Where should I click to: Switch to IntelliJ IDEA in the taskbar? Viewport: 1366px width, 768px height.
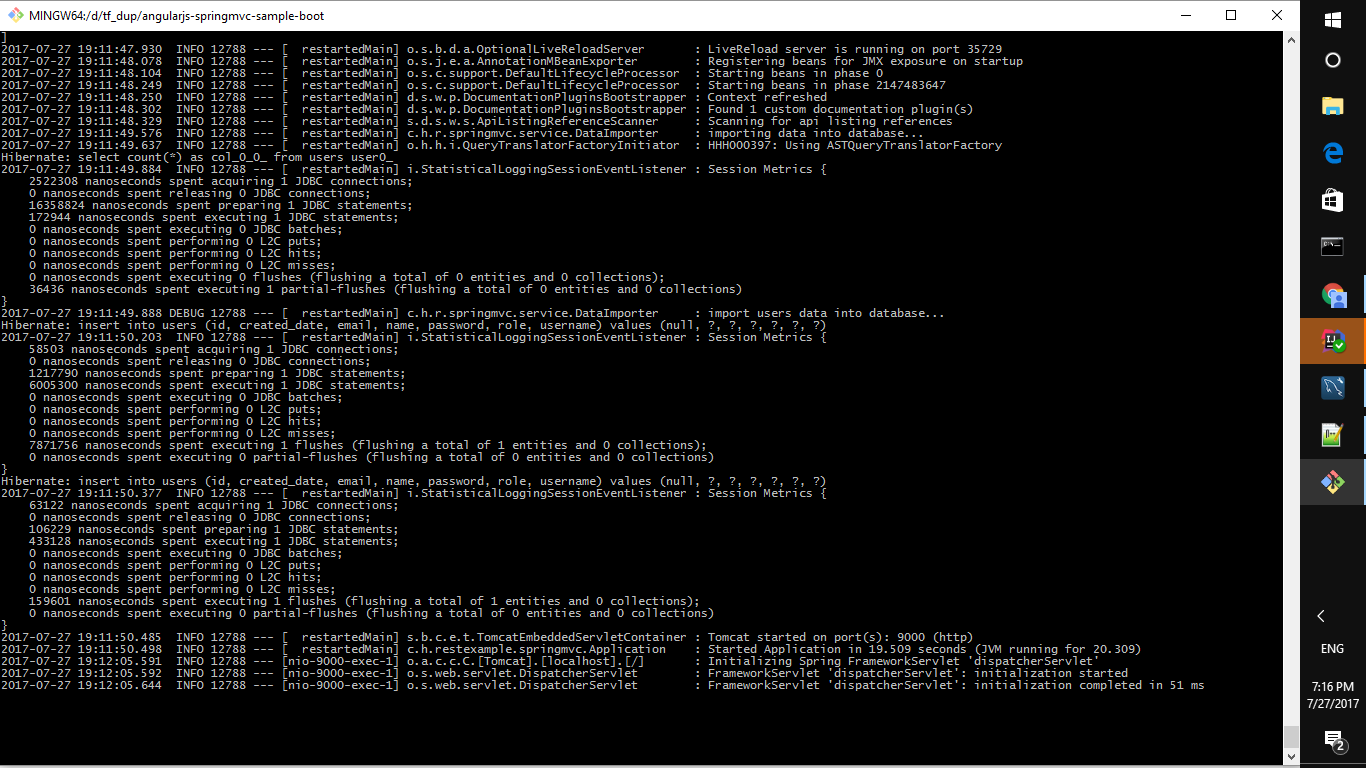[x=1333, y=341]
